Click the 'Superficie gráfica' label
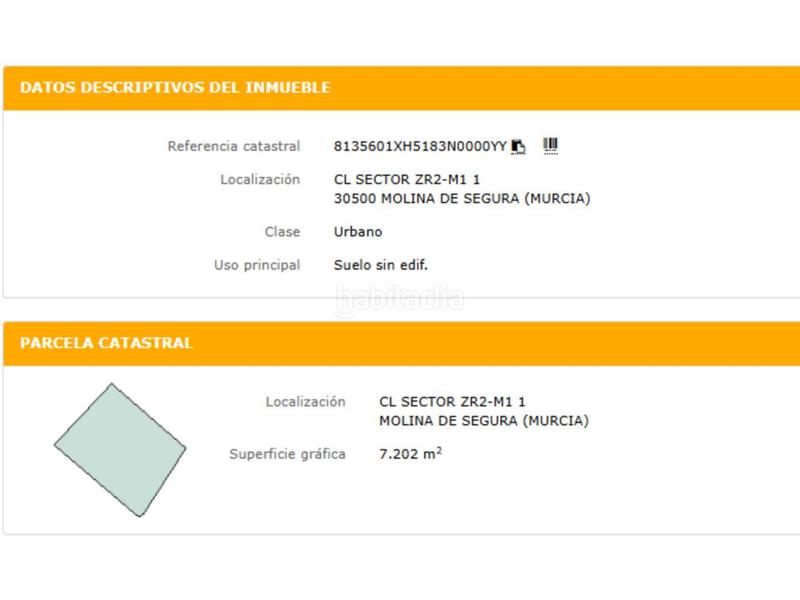Image resolution: width=800 pixels, height=600 pixels. tap(287, 454)
